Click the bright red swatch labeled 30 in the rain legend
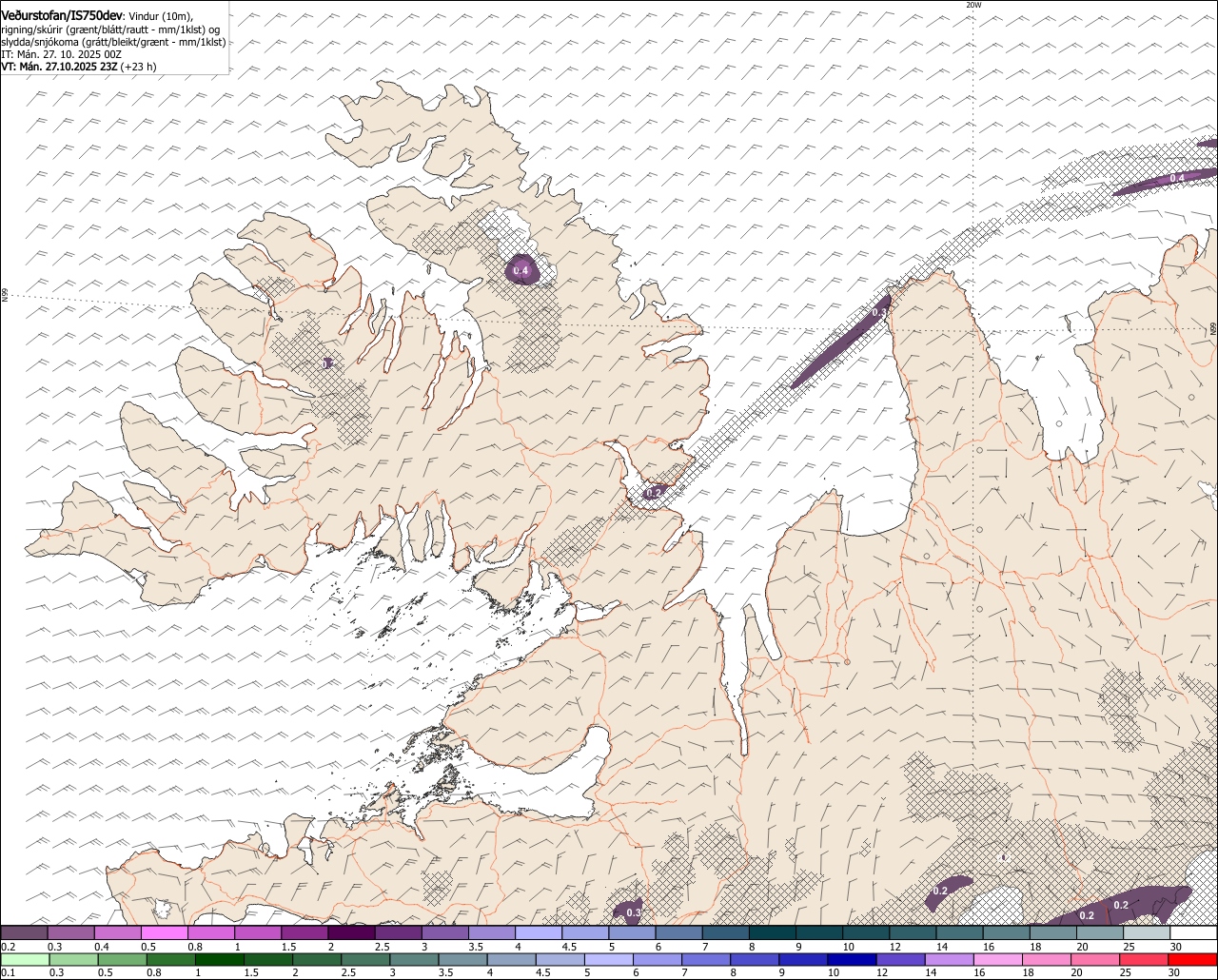Image resolution: width=1218 pixels, height=980 pixels. 1193,959
